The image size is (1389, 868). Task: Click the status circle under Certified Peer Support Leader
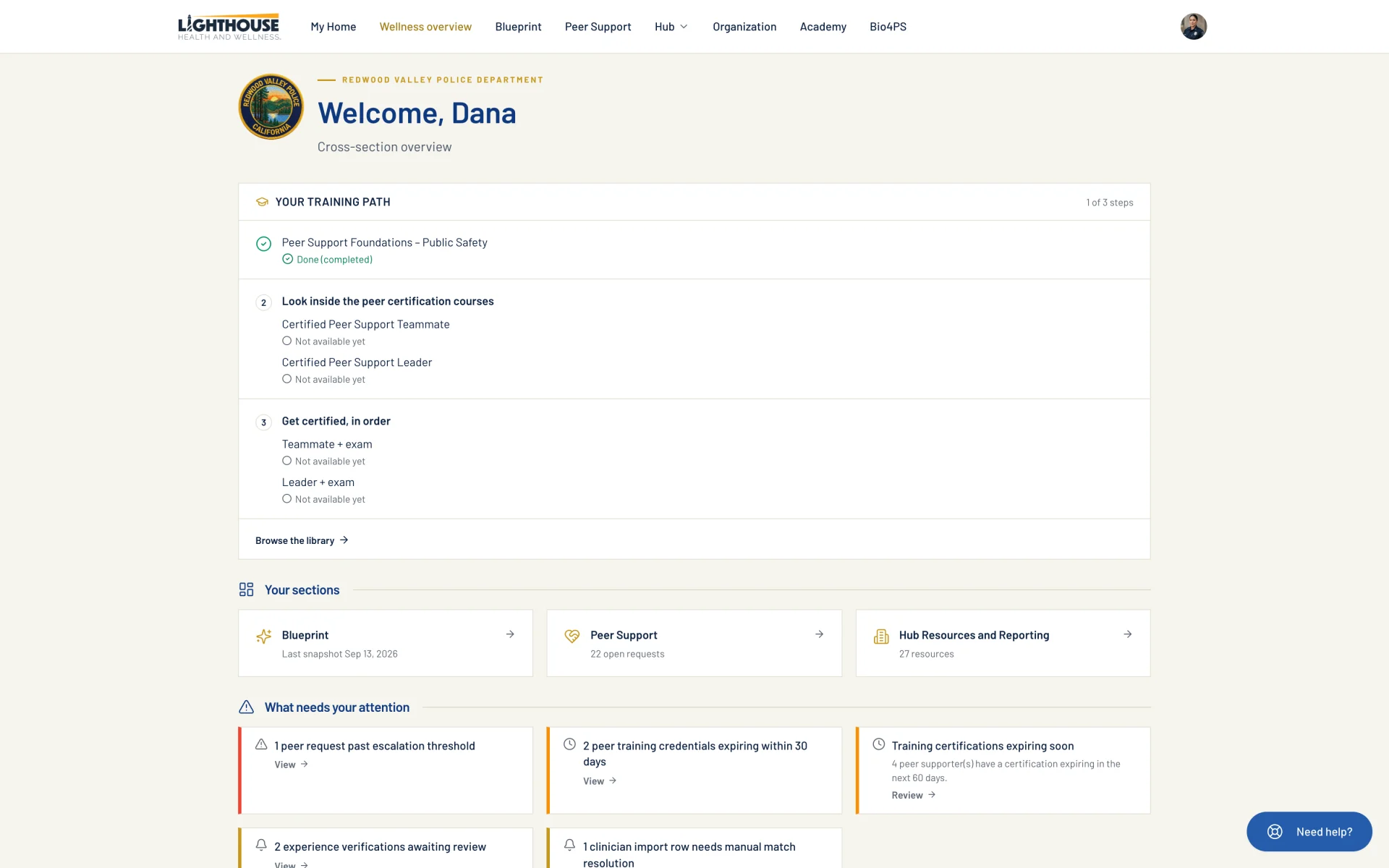coord(287,379)
